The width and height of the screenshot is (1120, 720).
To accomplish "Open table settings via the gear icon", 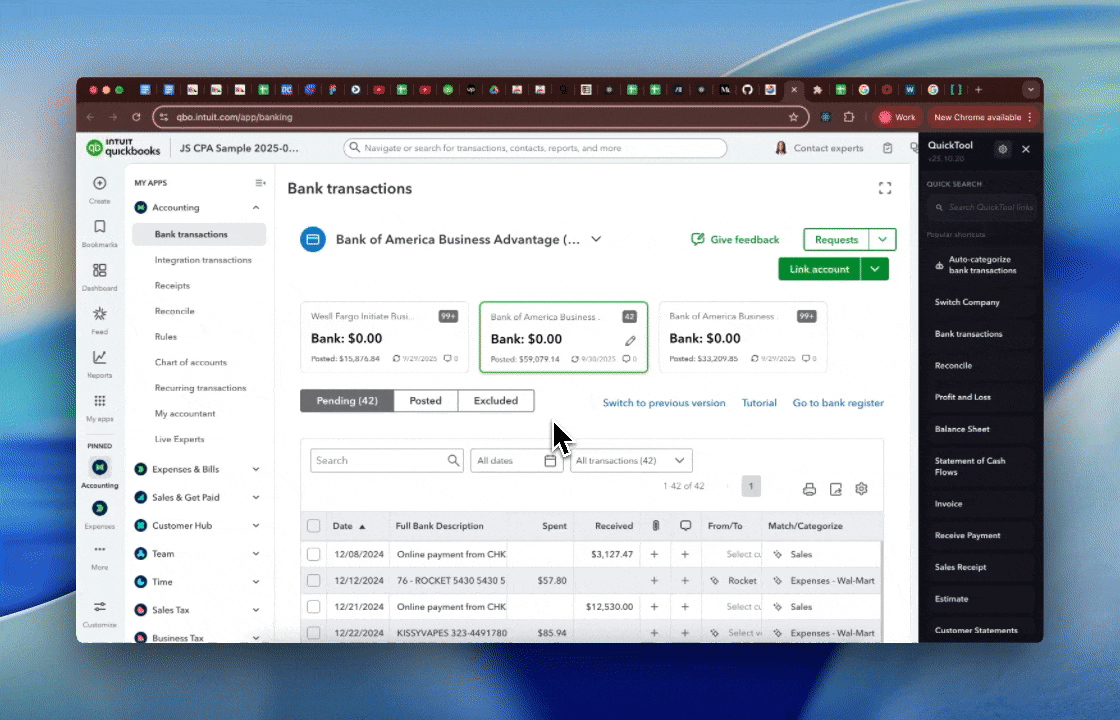I will tap(861, 489).
